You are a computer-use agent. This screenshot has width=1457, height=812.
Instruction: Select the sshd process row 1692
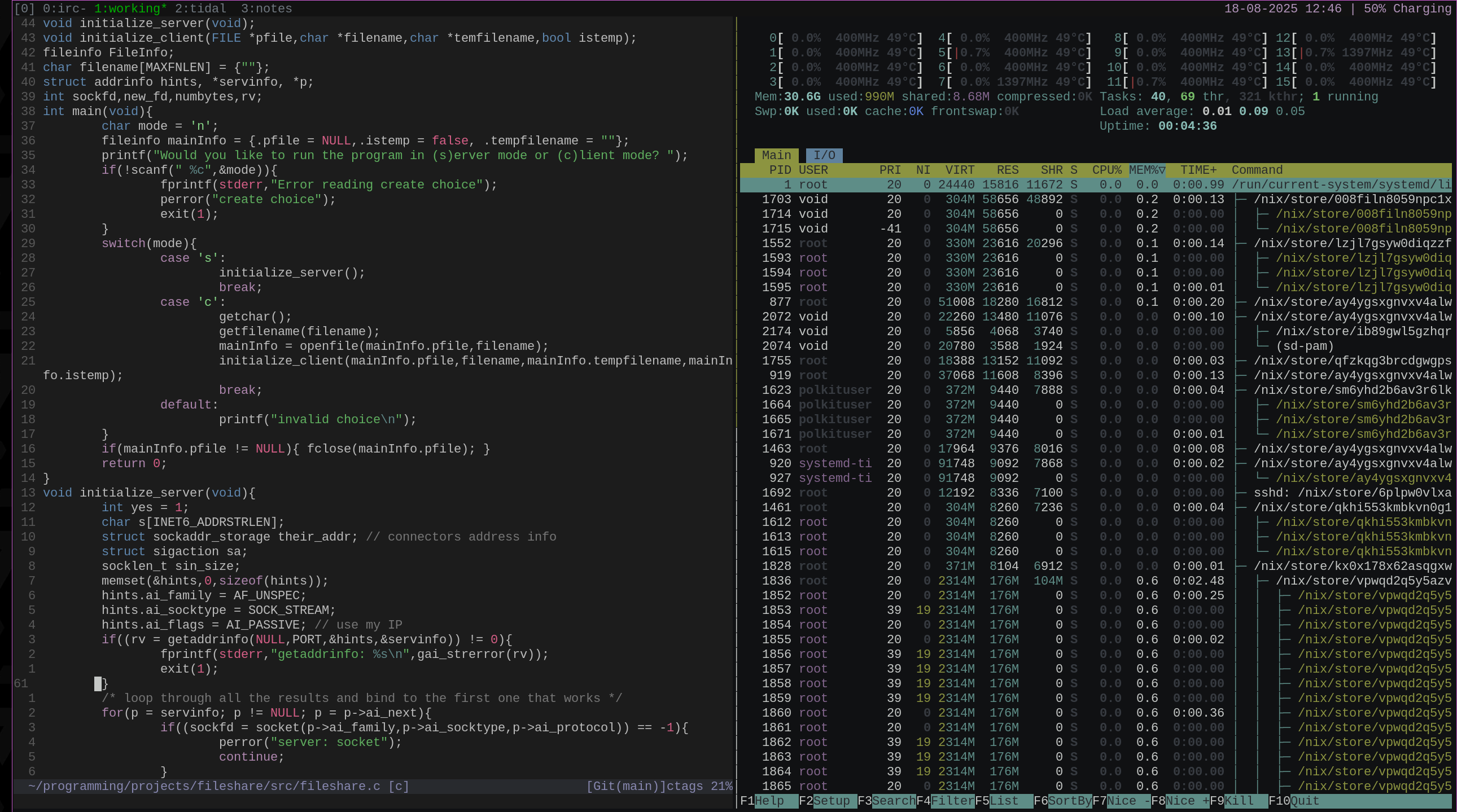(777, 493)
